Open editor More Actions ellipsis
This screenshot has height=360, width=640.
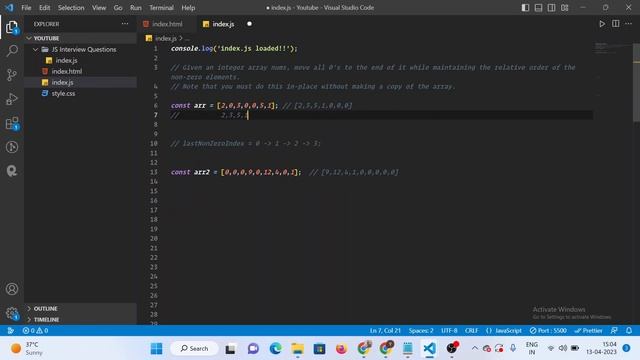tap(629, 24)
